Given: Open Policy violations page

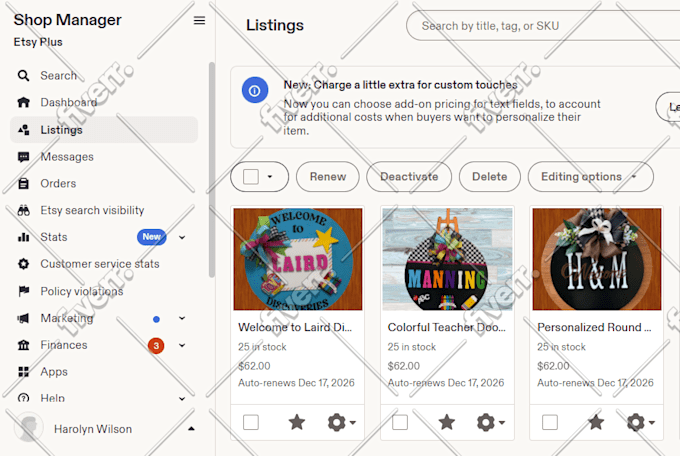Looking at the screenshot, I should point(82,291).
